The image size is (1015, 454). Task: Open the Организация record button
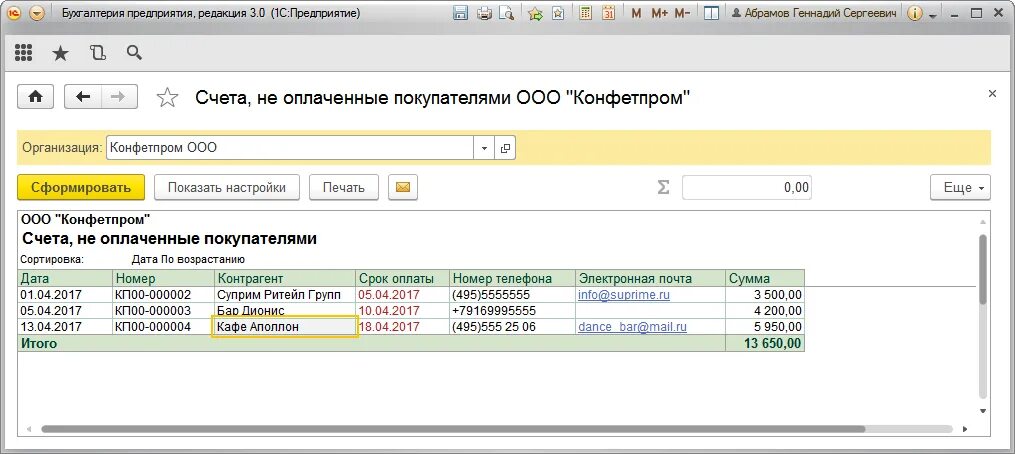505,148
